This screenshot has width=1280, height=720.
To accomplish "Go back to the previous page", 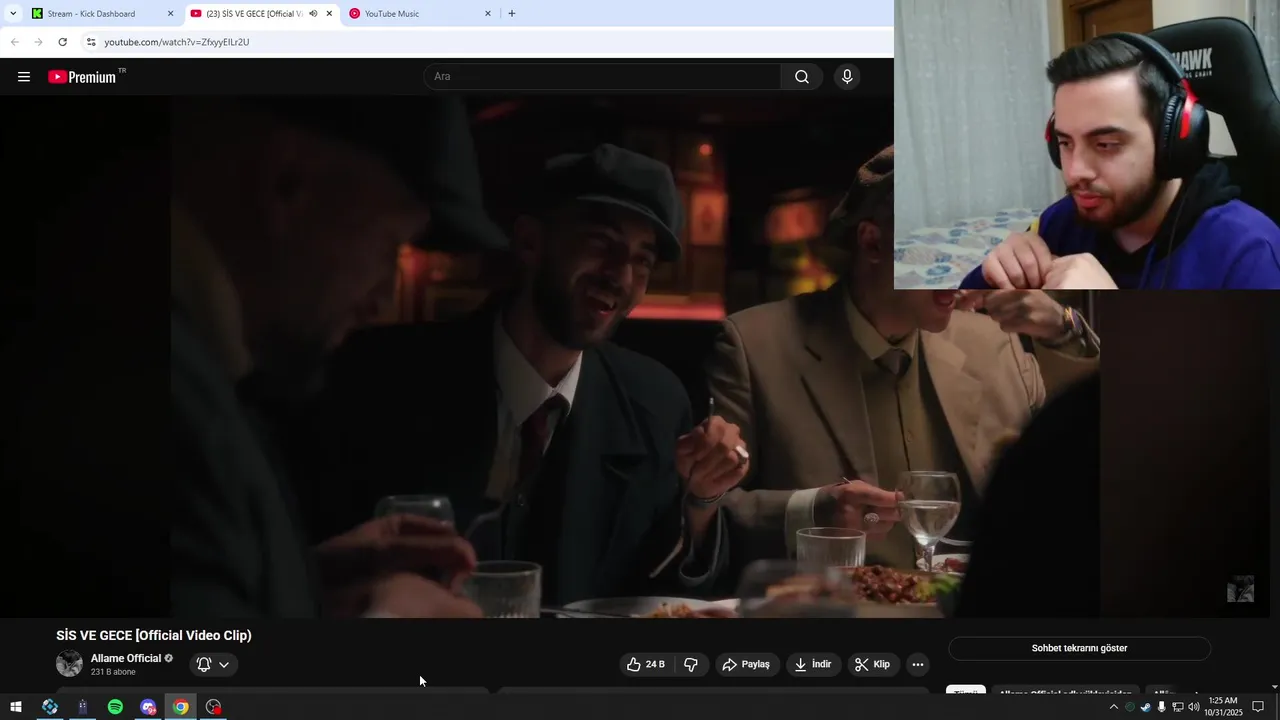I will [x=15, y=42].
